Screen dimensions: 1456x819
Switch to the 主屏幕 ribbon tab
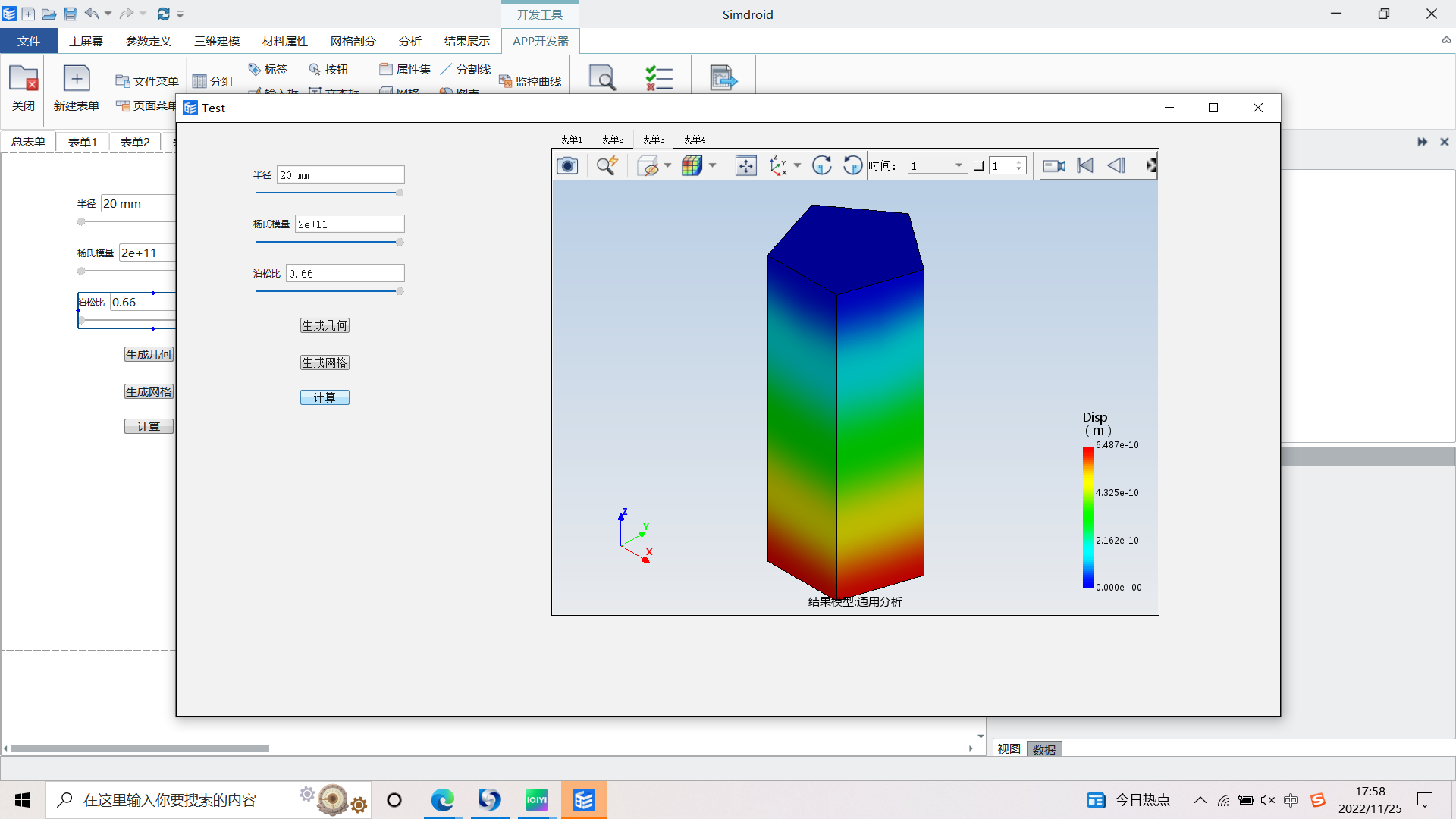[x=86, y=41]
